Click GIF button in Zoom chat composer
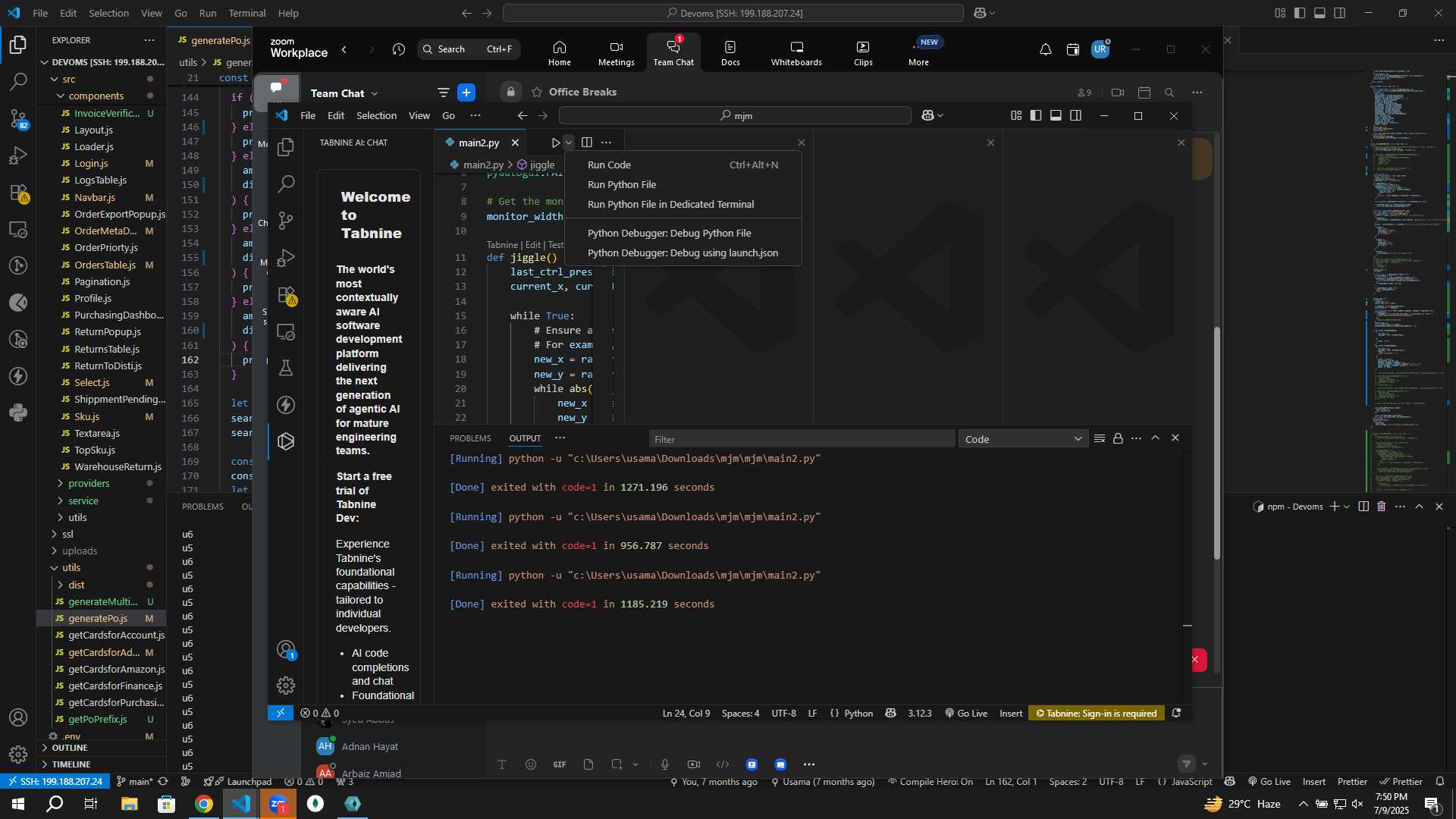The image size is (1456, 819). 560,764
